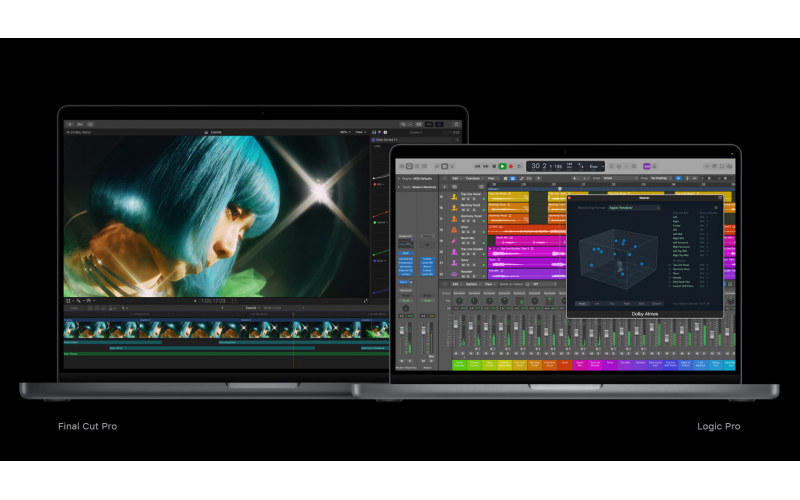Click the first mixer channel's pan knob
Screen dimensions: 800x500
[459, 301]
